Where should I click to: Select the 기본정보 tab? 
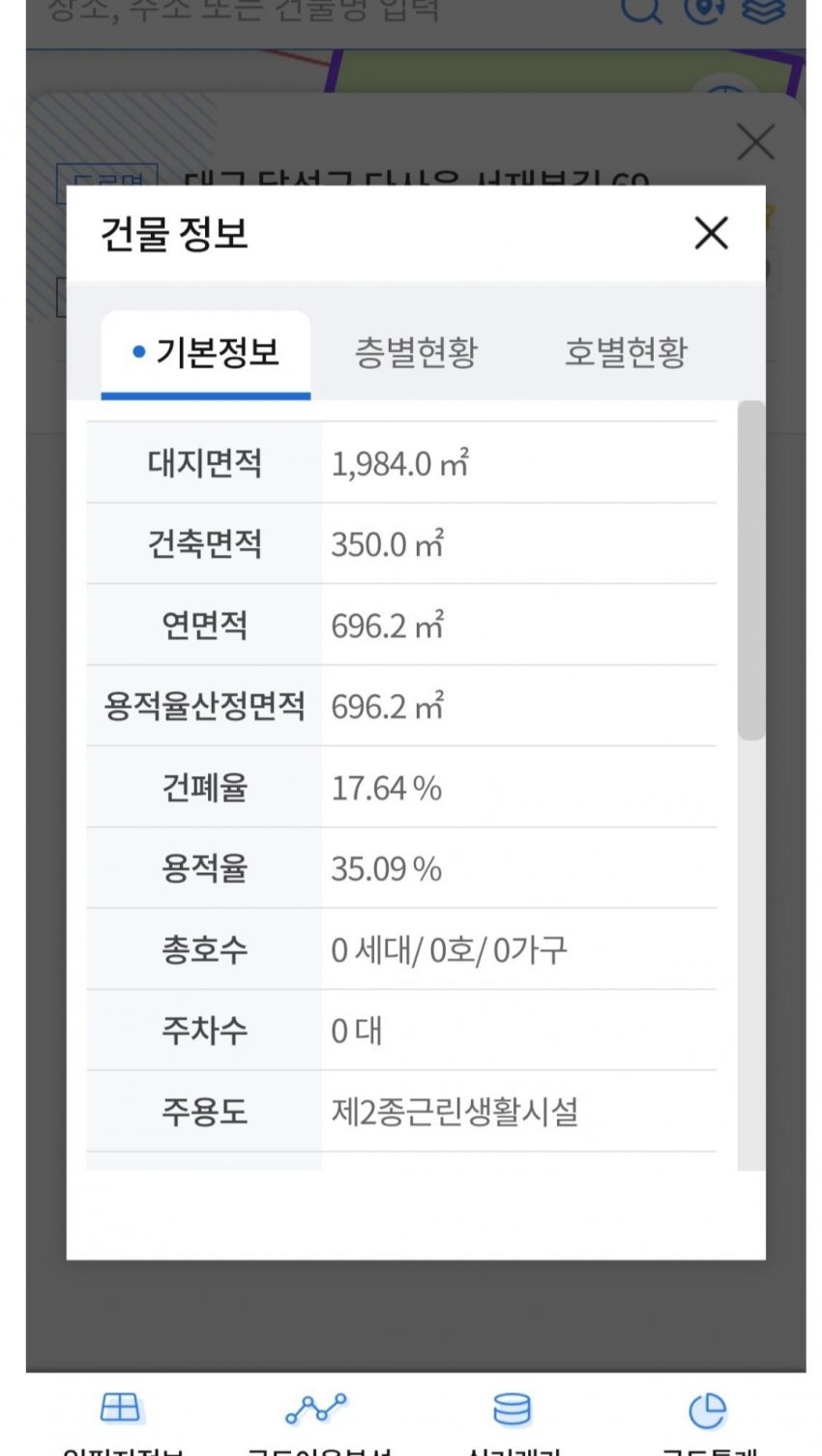click(x=206, y=352)
